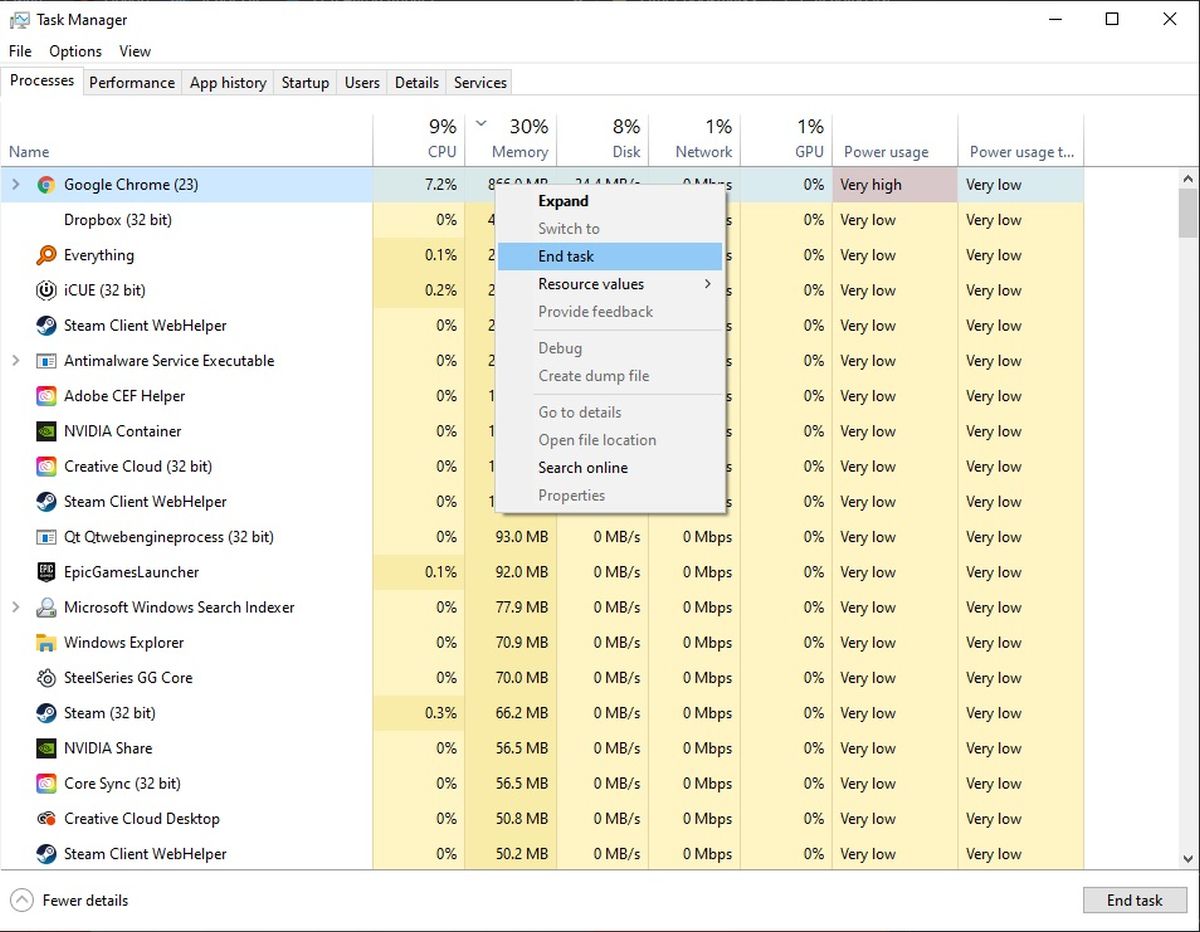
Task: Expand Microsoft Windows Search Indexer group
Action: click(15, 607)
